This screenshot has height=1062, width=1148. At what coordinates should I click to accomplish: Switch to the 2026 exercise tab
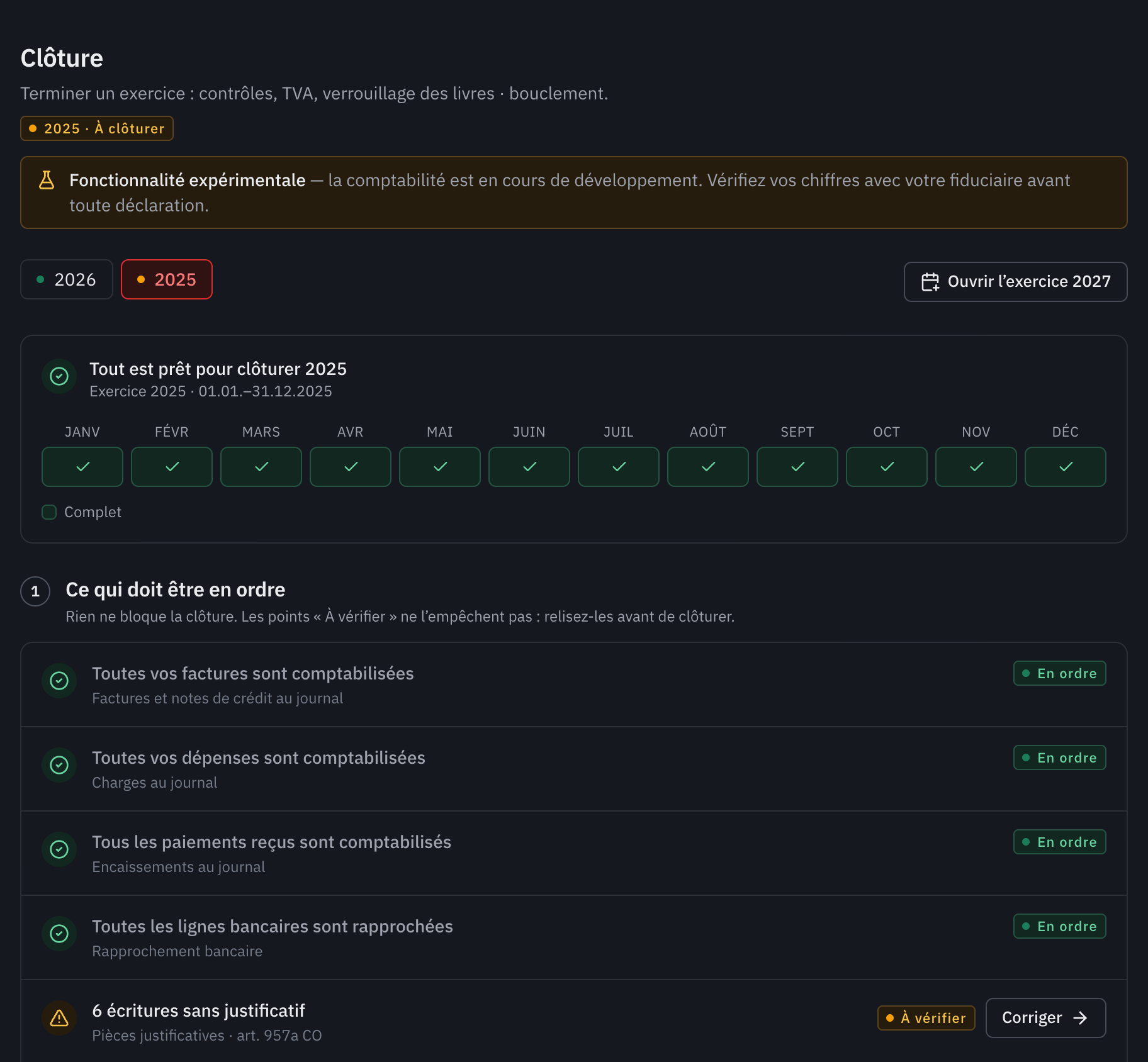click(x=67, y=279)
